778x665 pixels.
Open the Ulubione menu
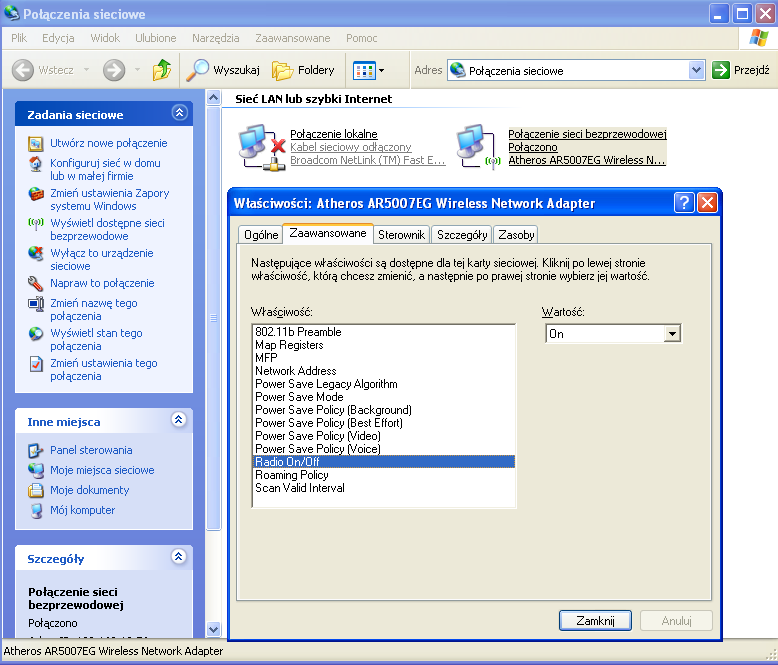155,38
